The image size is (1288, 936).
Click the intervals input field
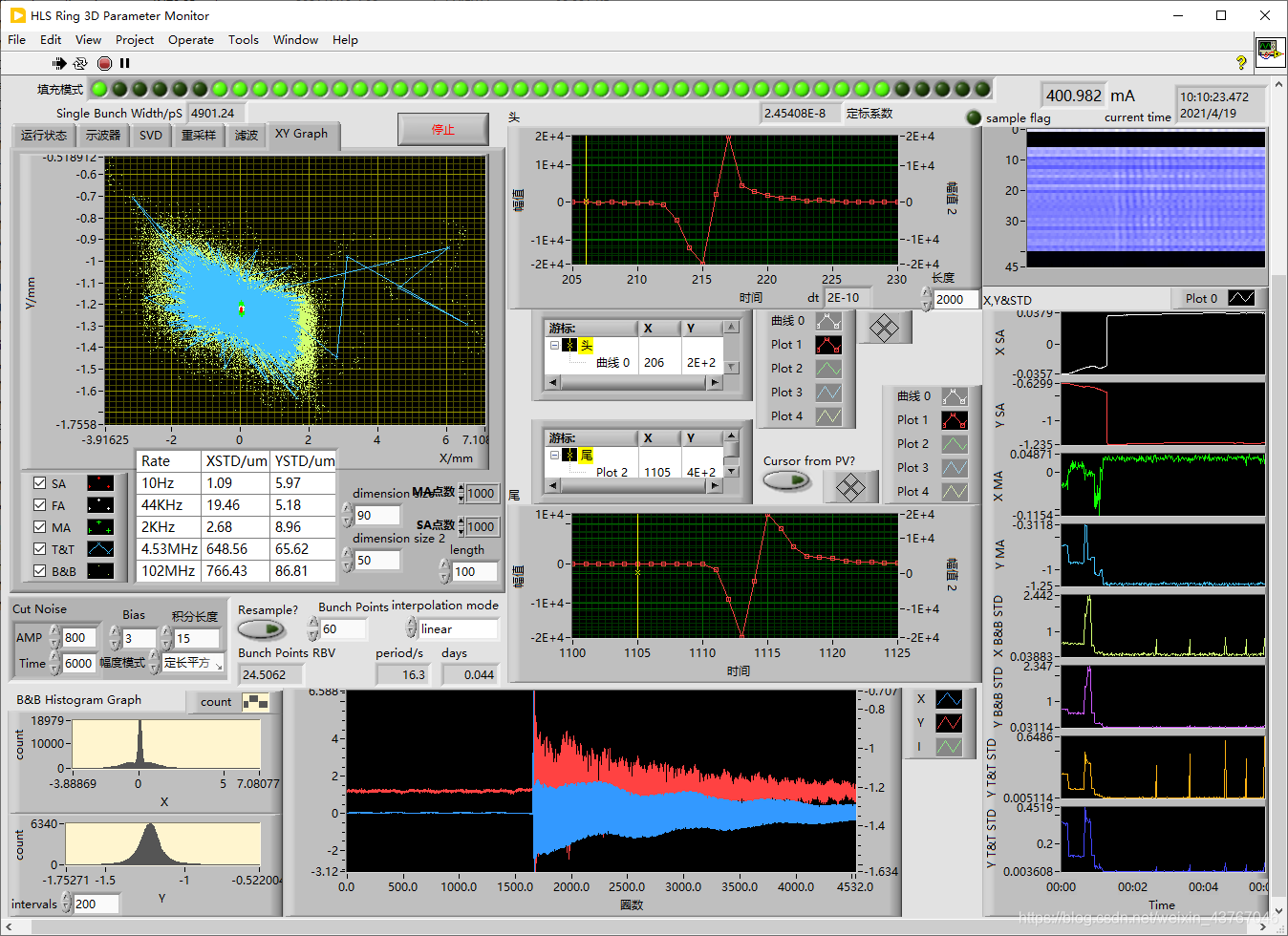[96, 904]
